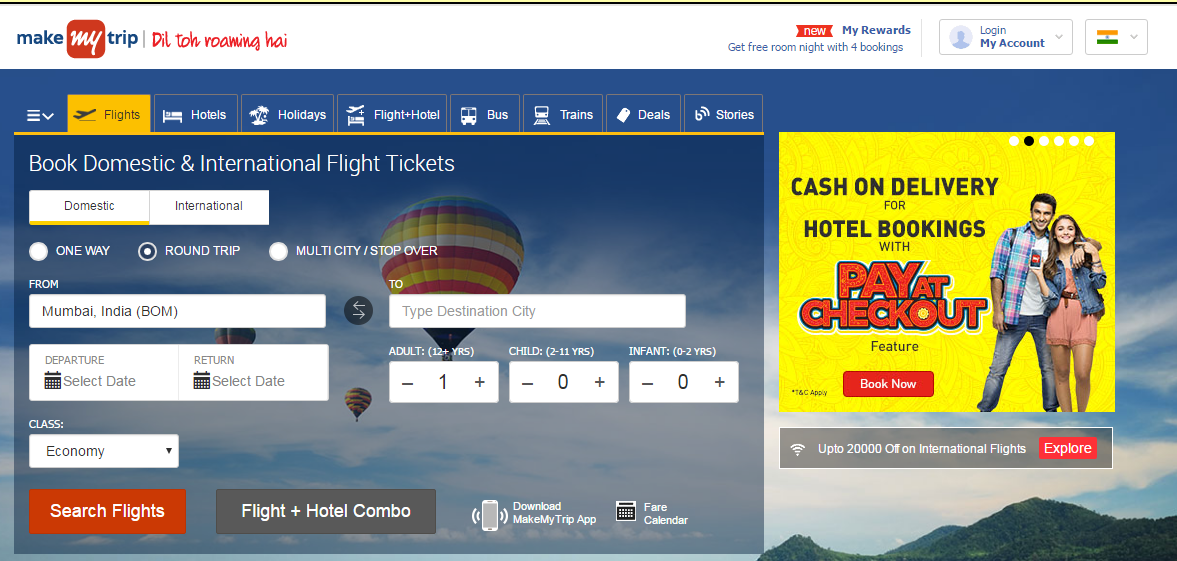Increase adult count with the plus icon

[x=480, y=382]
